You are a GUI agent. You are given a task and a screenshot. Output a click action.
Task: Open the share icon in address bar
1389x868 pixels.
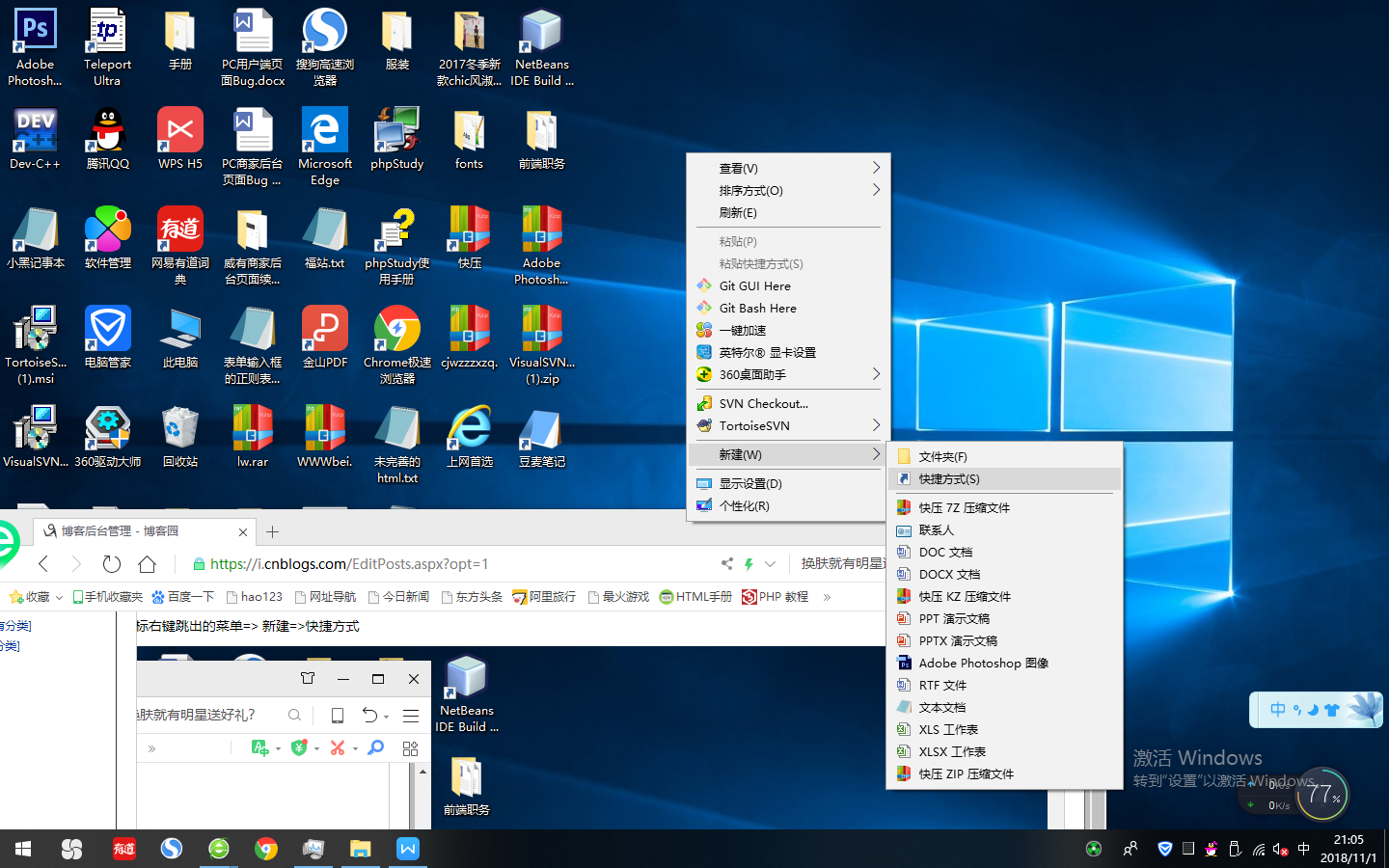click(x=726, y=564)
